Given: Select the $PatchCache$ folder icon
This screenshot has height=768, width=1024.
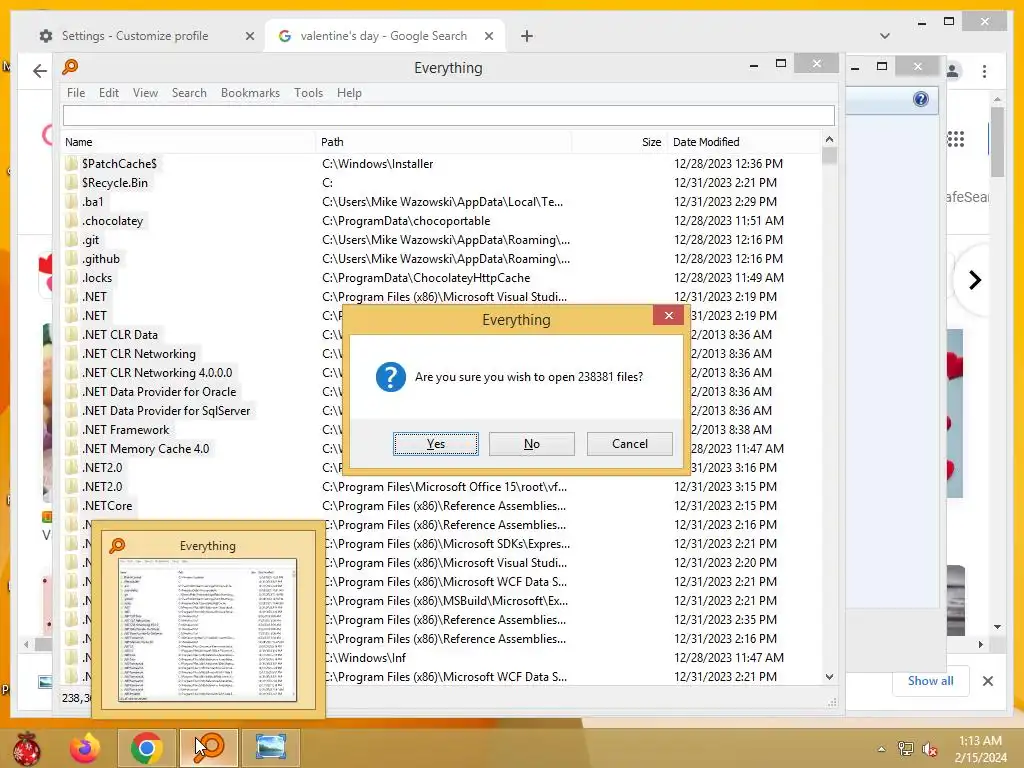Looking at the screenshot, I should pyautogui.click(x=71, y=163).
